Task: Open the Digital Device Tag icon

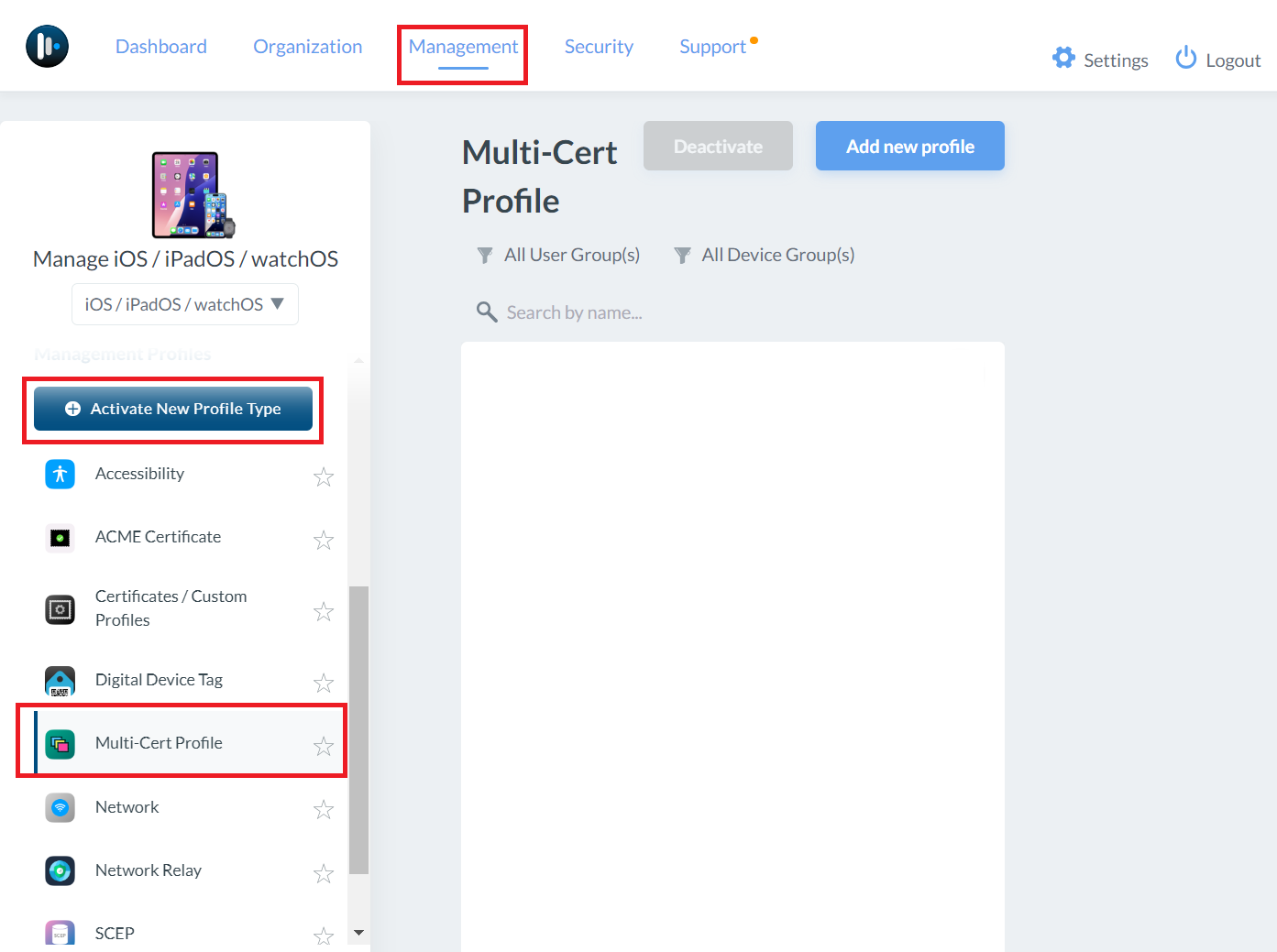Action: pyautogui.click(x=61, y=681)
